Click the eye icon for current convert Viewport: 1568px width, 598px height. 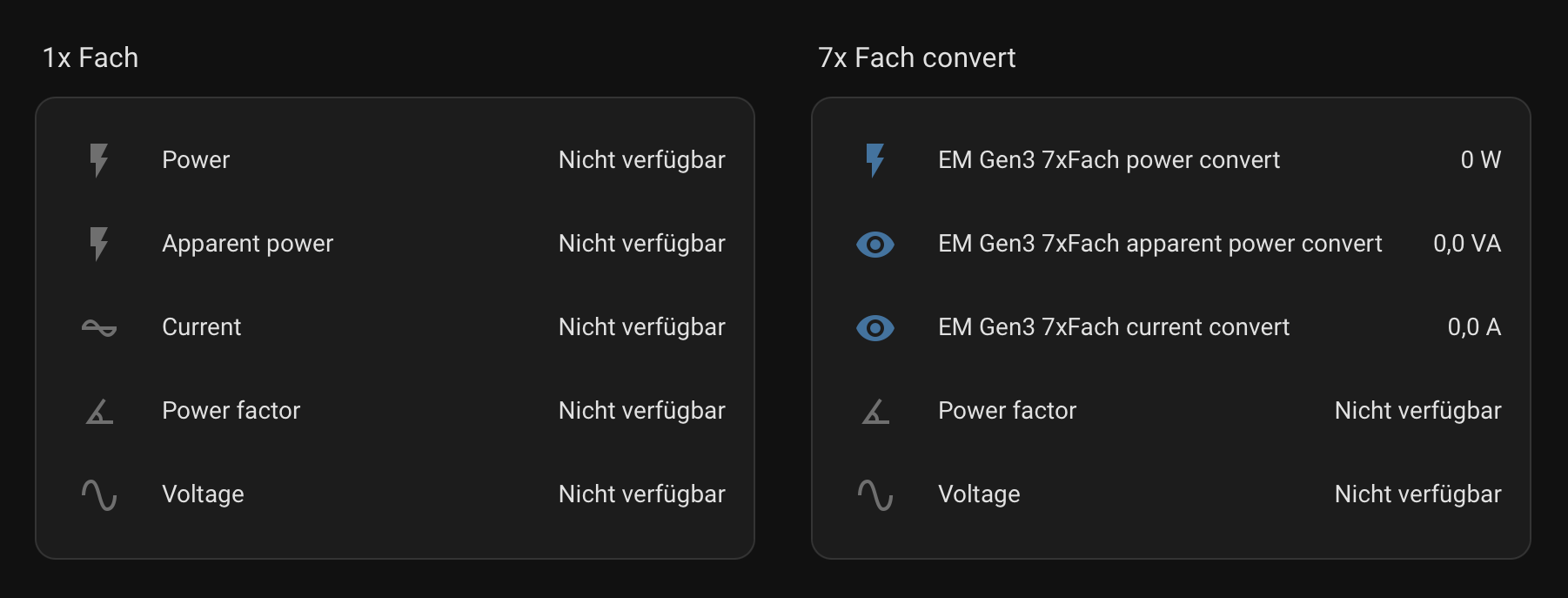point(875,328)
